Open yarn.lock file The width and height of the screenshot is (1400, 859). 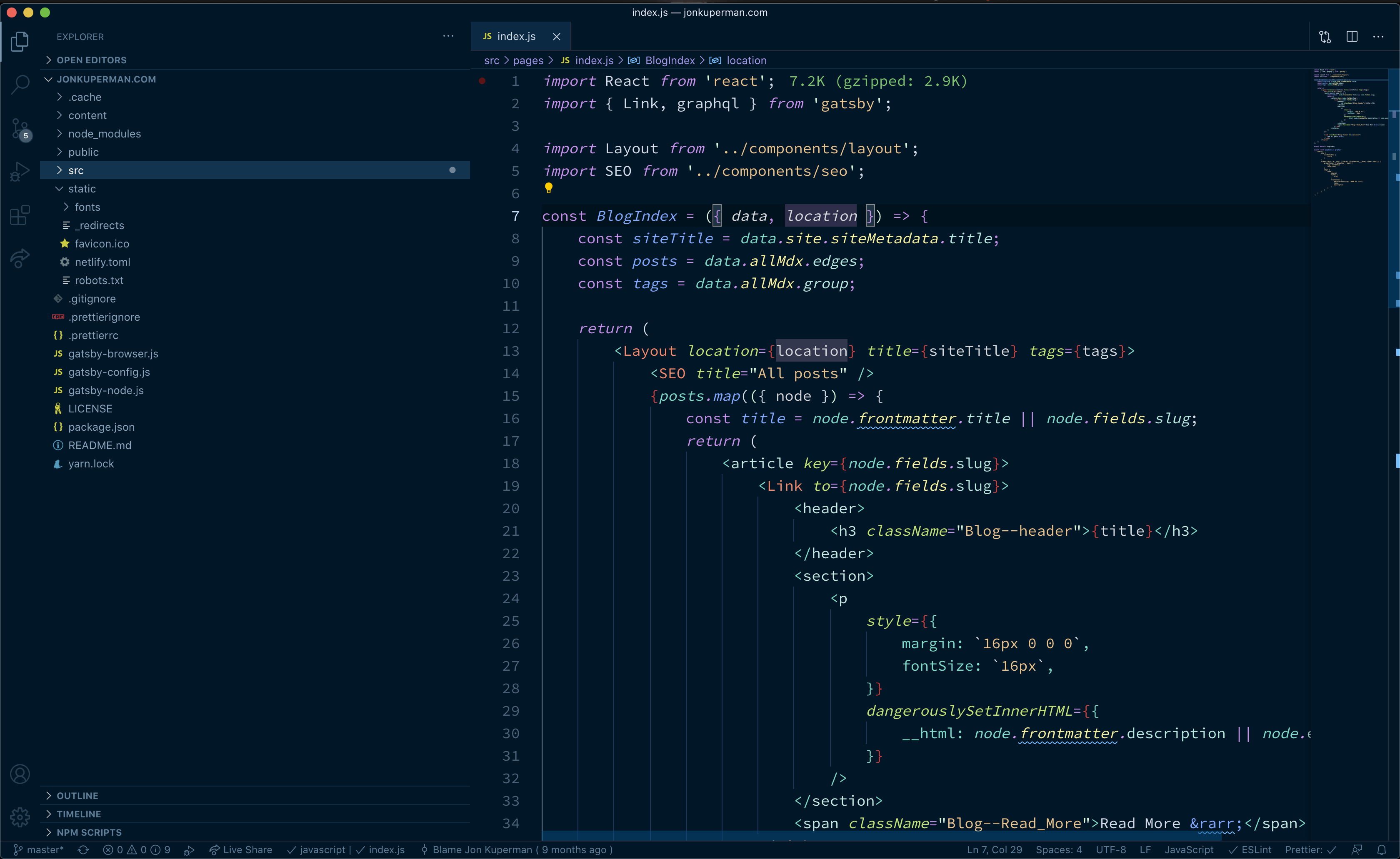coord(255,463)
